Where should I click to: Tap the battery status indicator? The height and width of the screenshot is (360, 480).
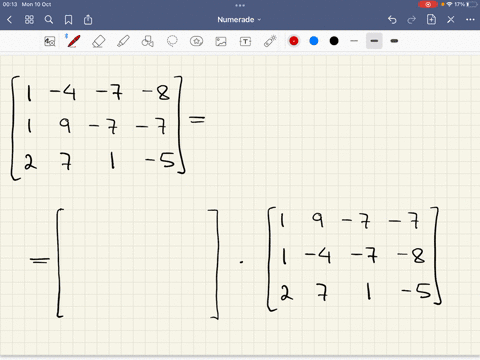[472, 4]
